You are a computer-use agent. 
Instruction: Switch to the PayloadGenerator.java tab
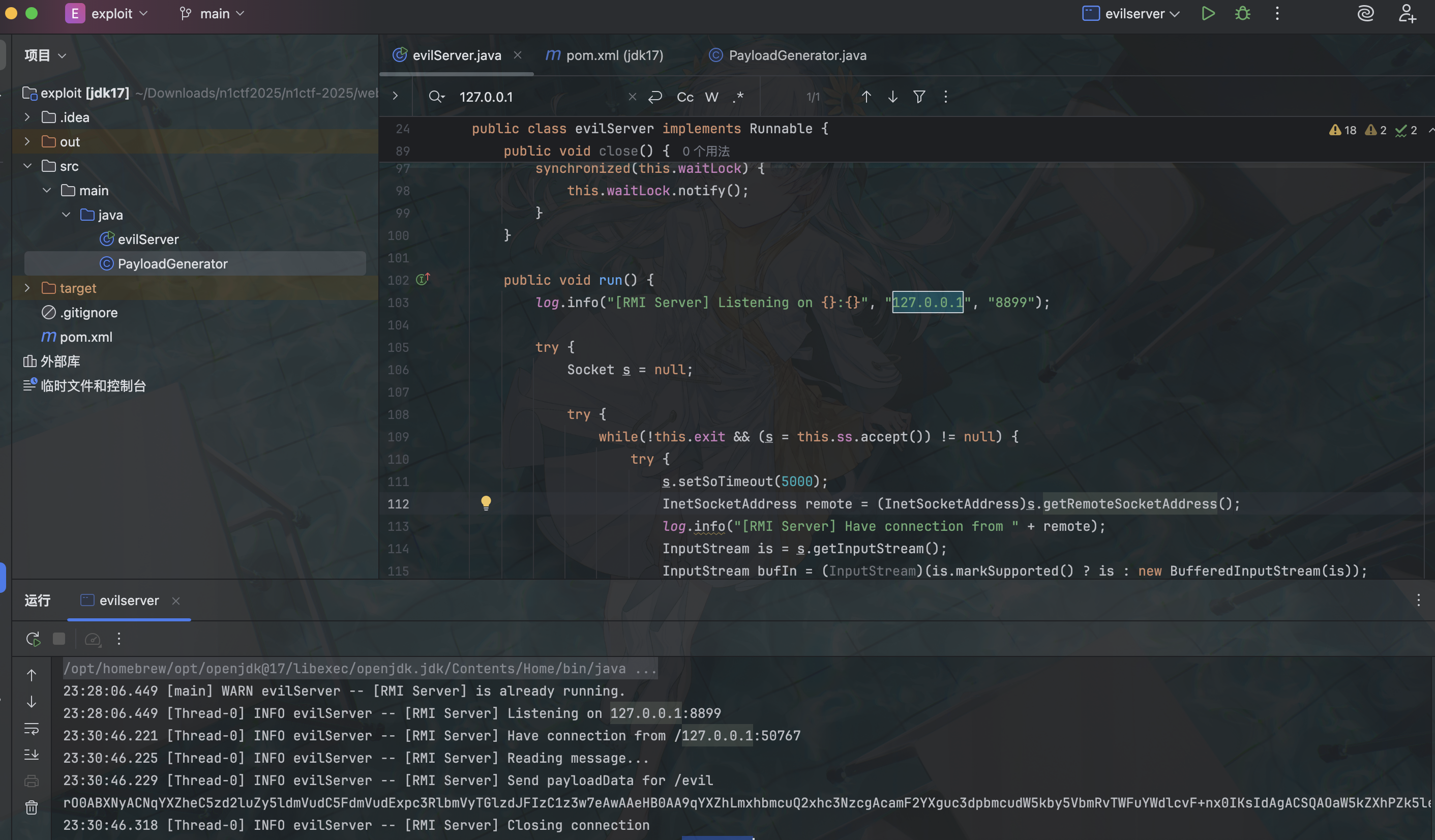[797, 55]
